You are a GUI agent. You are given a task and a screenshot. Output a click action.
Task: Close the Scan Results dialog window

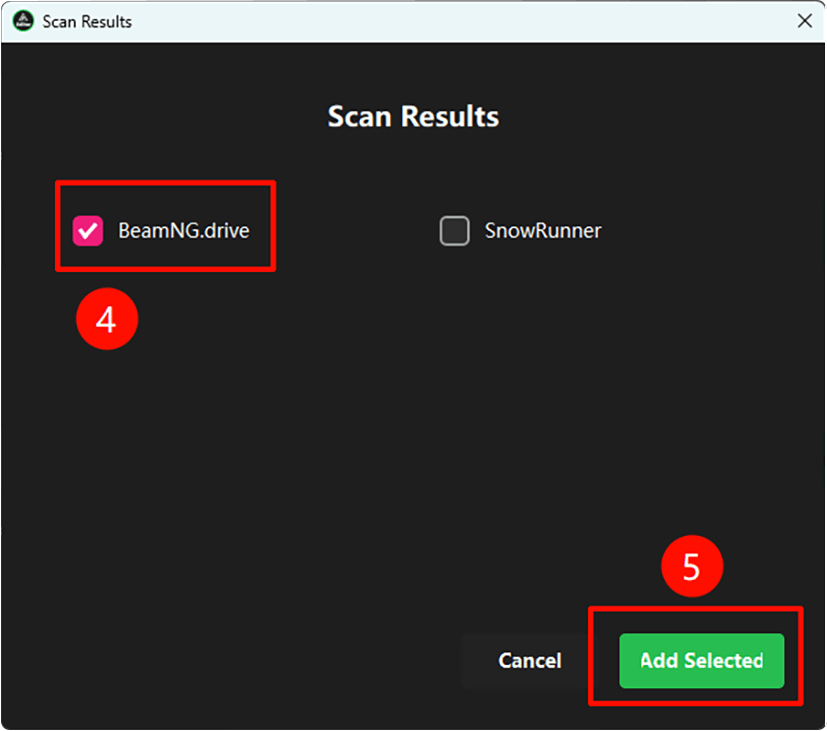point(803,21)
